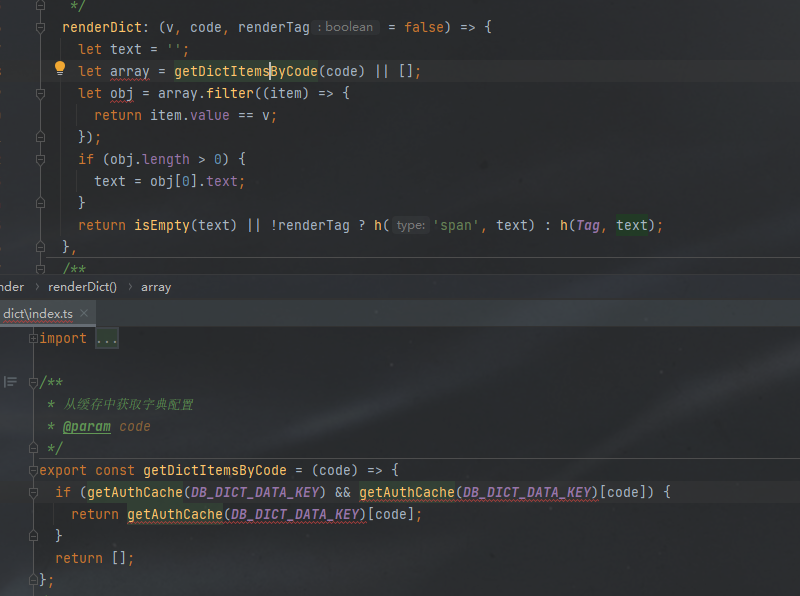Click fold end marker beside 'text = obj[0].text' block's closing brace

(x=40, y=203)
